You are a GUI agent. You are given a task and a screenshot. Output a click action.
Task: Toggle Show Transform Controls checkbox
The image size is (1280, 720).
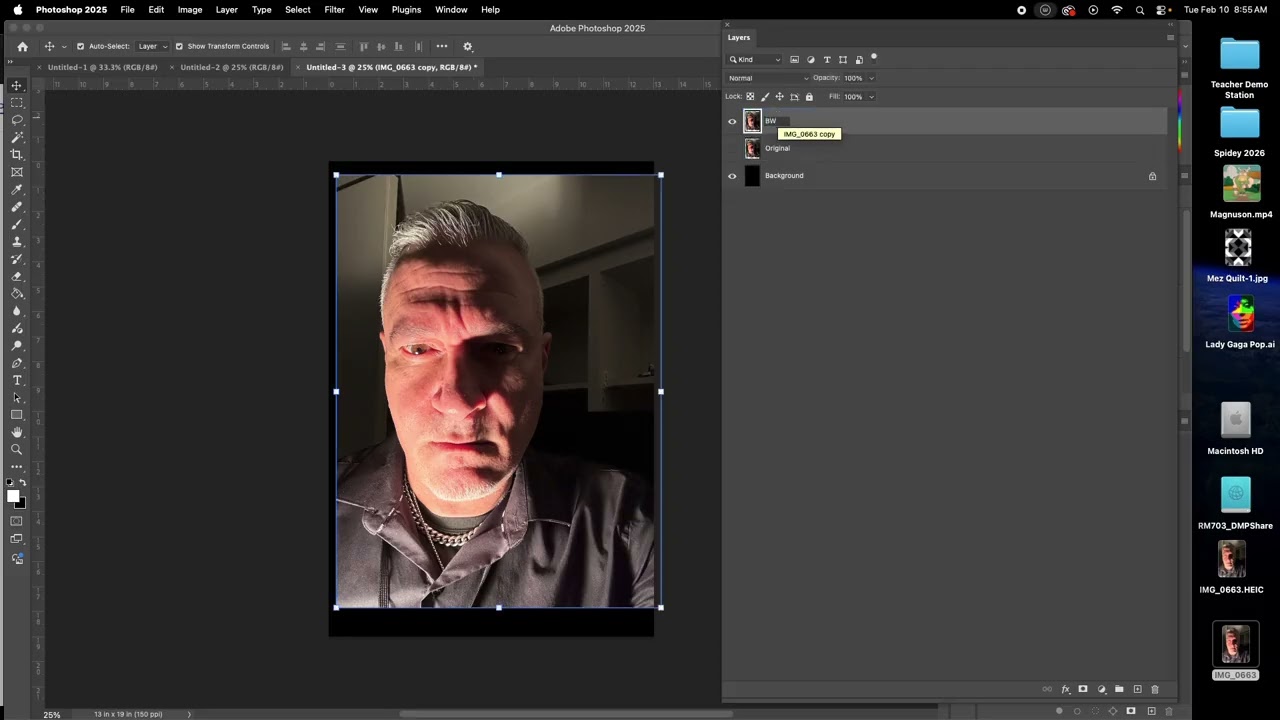point(179,46)
